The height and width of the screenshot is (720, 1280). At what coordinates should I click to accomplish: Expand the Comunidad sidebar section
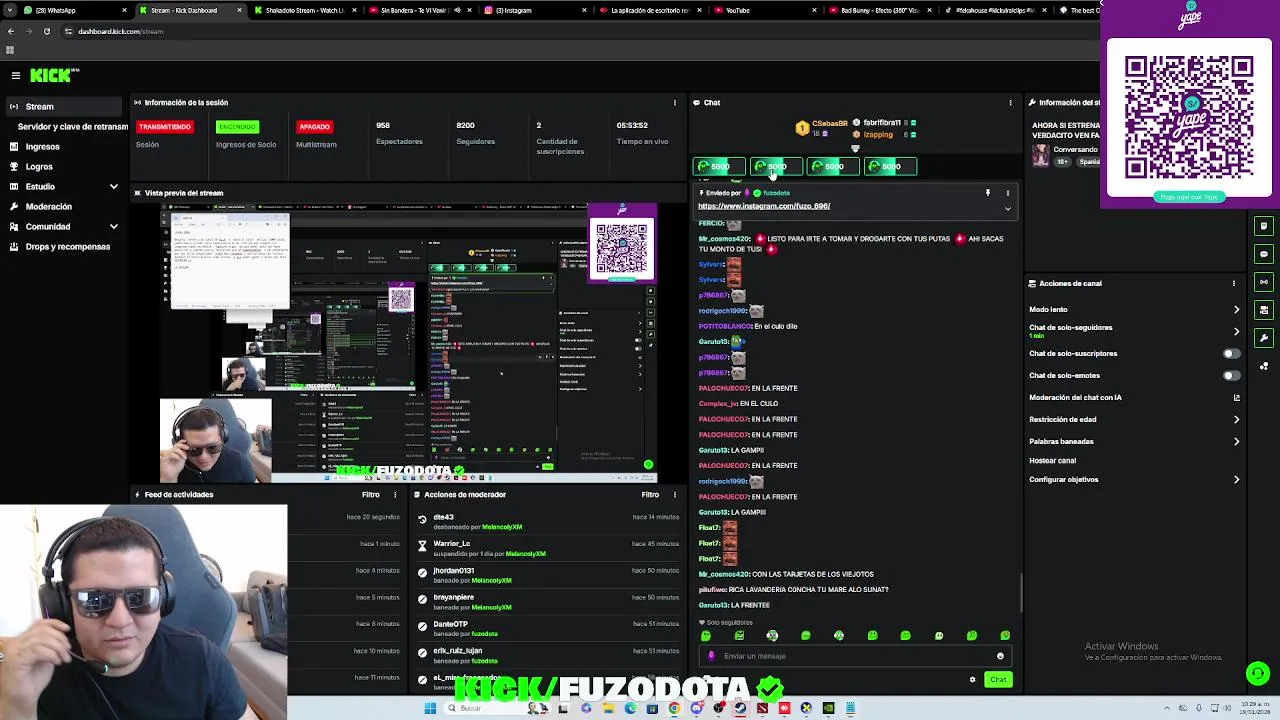(113, 226)
